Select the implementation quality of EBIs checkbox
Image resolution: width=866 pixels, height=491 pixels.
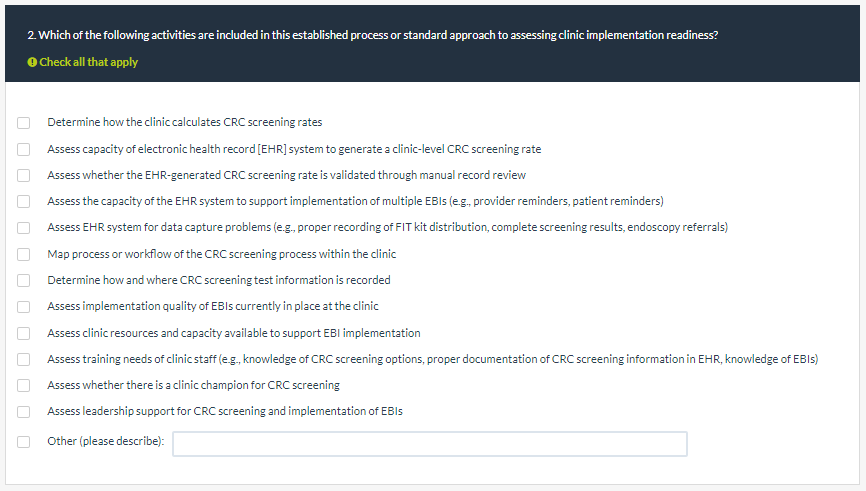[x=23, y=307]
